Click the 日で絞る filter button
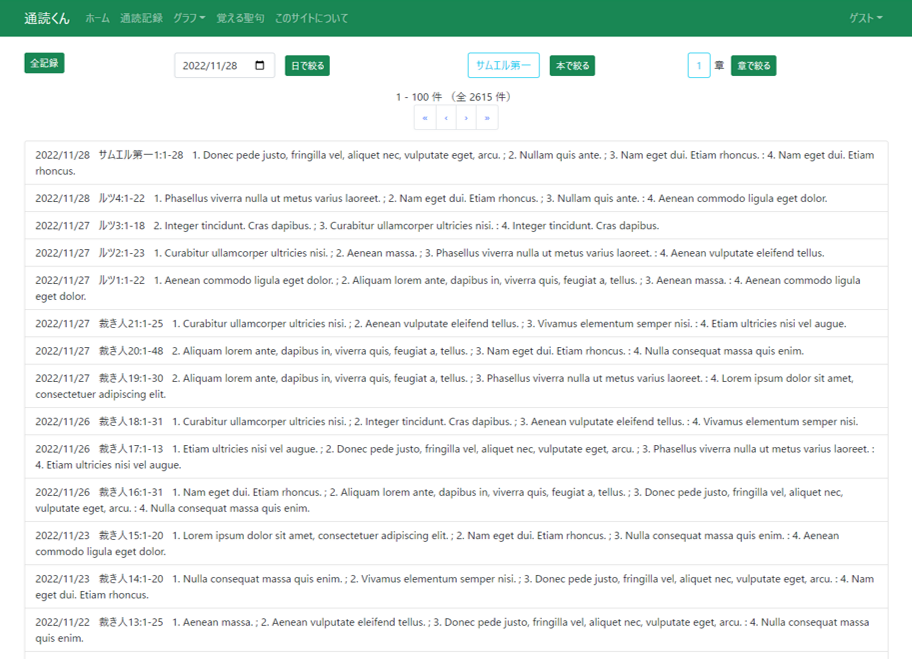The height and width of the screenshot is (659, 912). click(307, 66)
